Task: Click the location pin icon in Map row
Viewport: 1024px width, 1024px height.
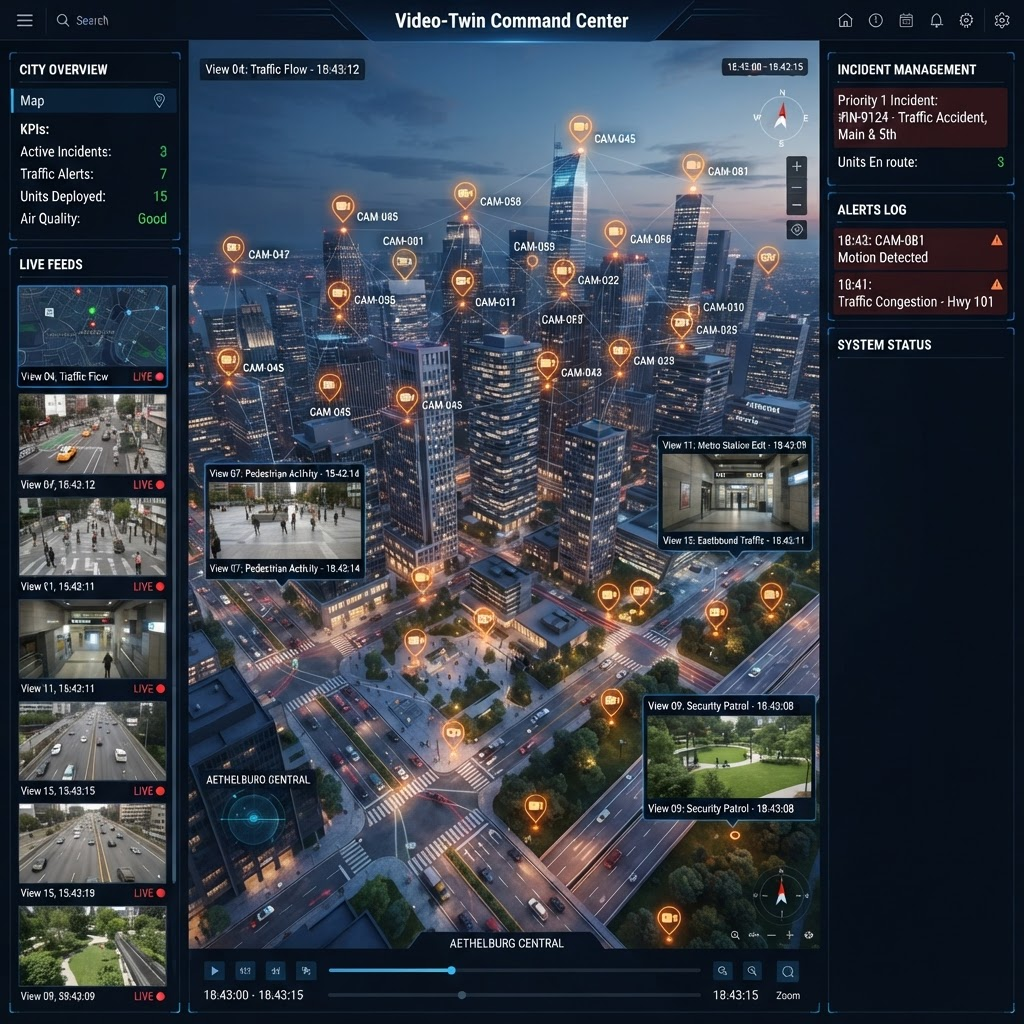Action: pos(159,101)
